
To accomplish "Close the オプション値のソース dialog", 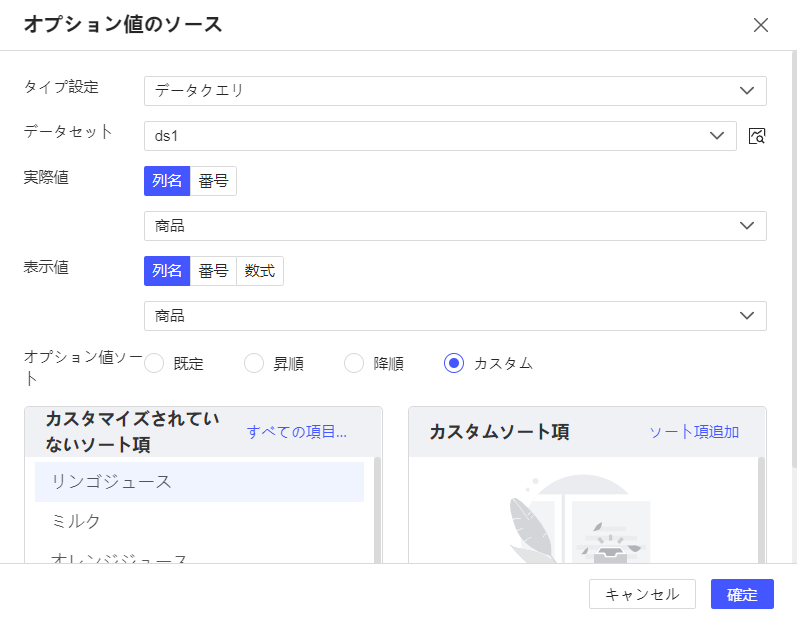I will point(760,25).
